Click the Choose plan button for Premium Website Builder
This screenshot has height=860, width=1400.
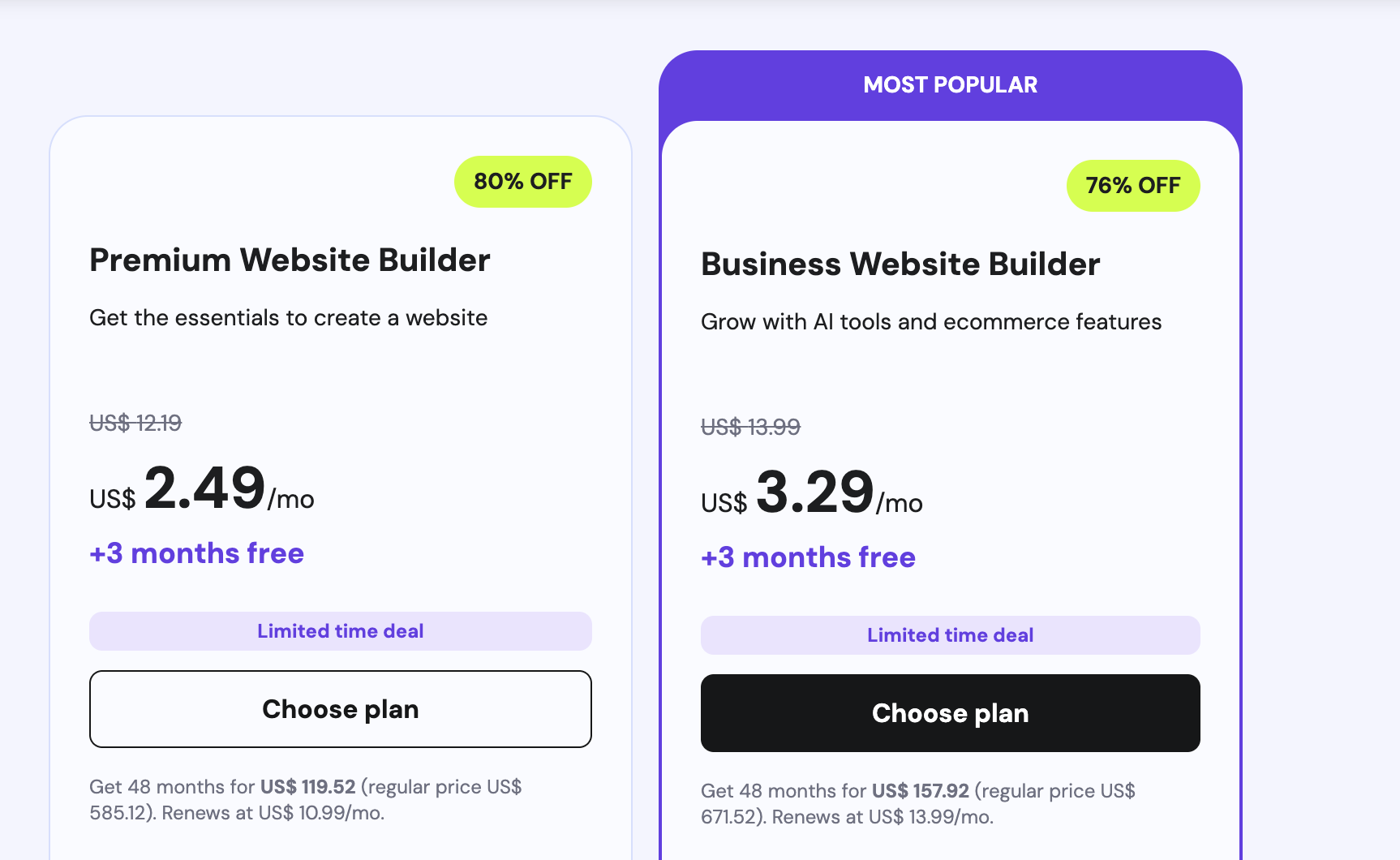click(340, 708)
